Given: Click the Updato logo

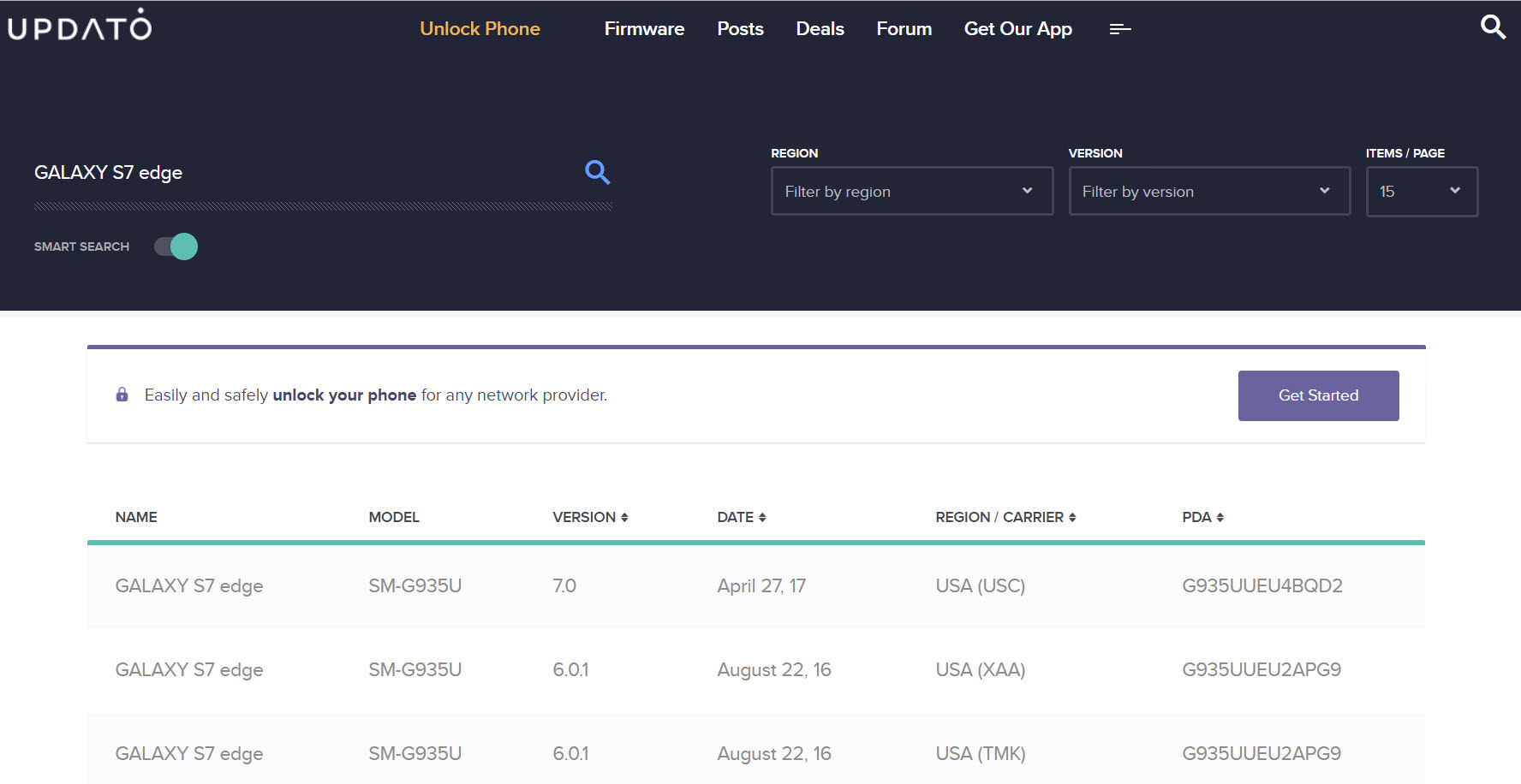Looking at the screenshot, I should (80, 27).
